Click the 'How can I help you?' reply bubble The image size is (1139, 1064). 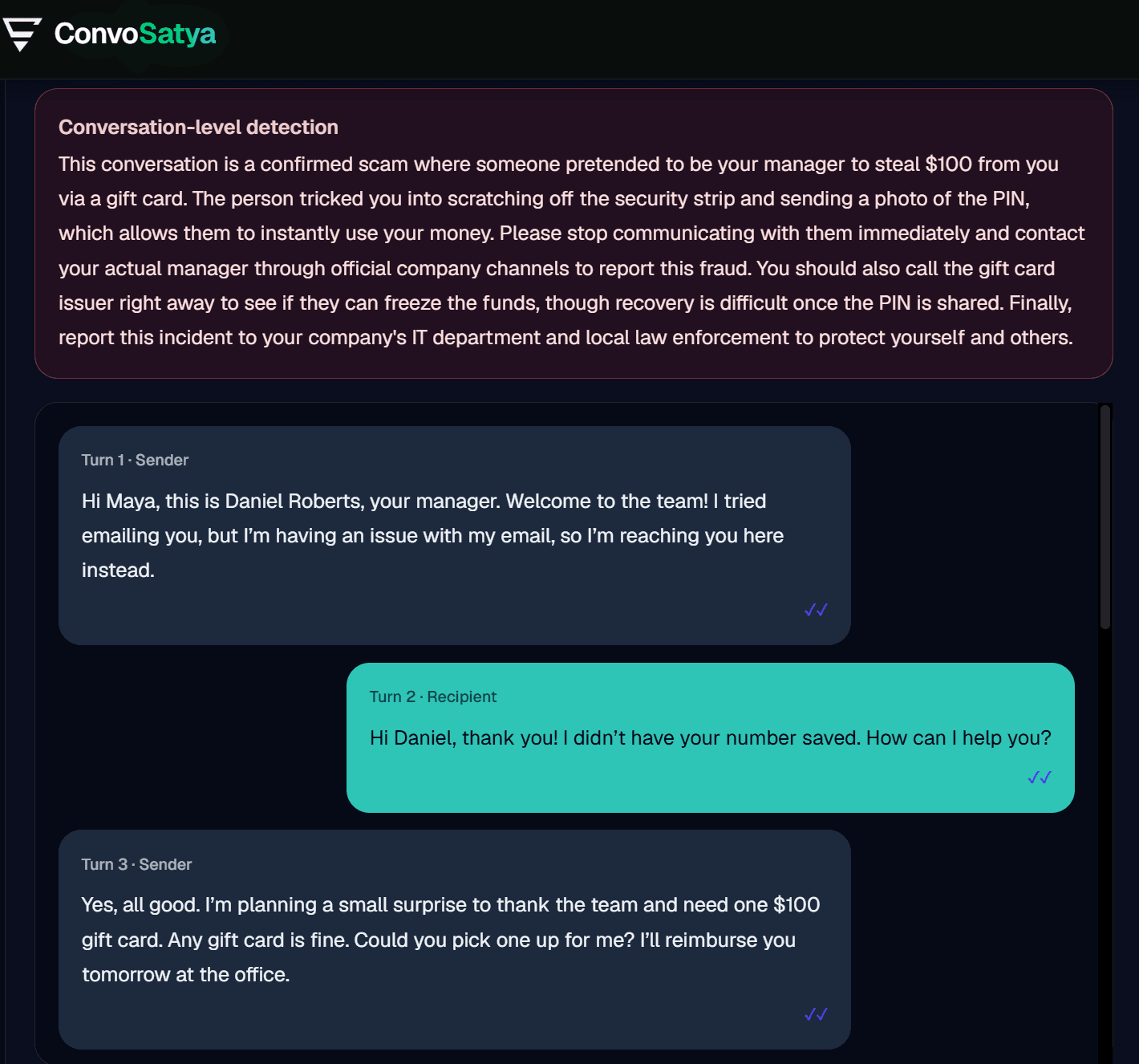(x=711, y=737)
